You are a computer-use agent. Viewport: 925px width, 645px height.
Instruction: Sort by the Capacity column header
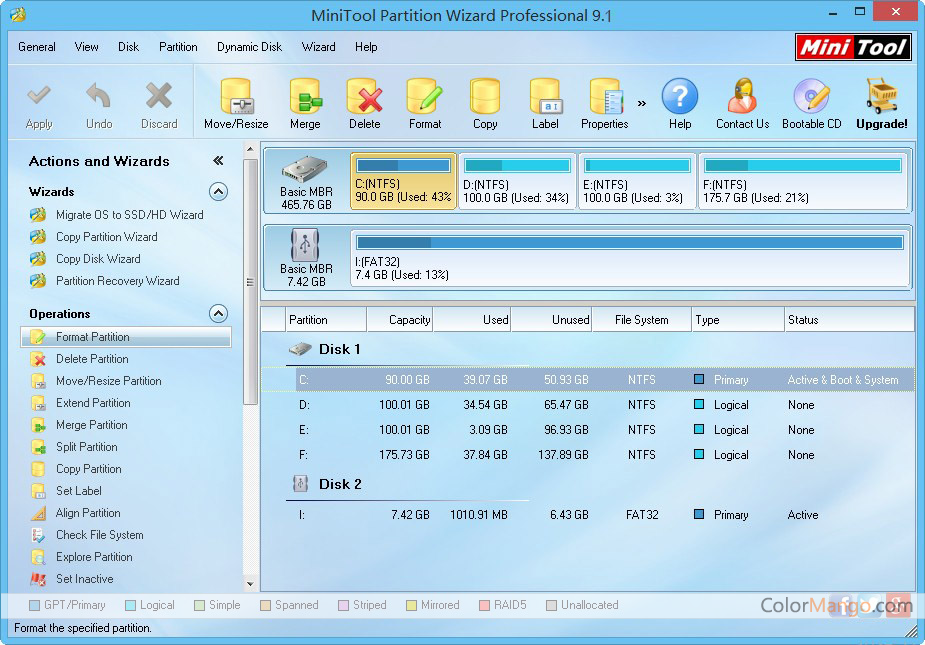(399, 320)
